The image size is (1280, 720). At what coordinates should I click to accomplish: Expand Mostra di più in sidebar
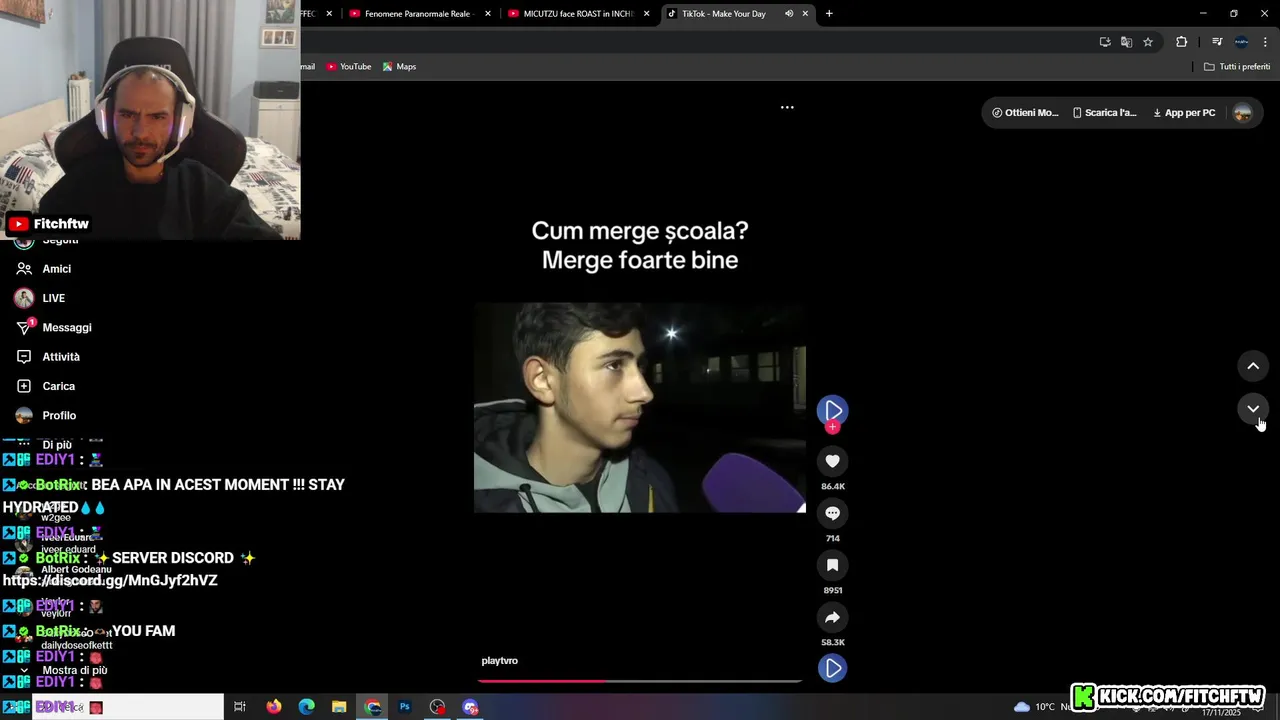pos(75,670)
